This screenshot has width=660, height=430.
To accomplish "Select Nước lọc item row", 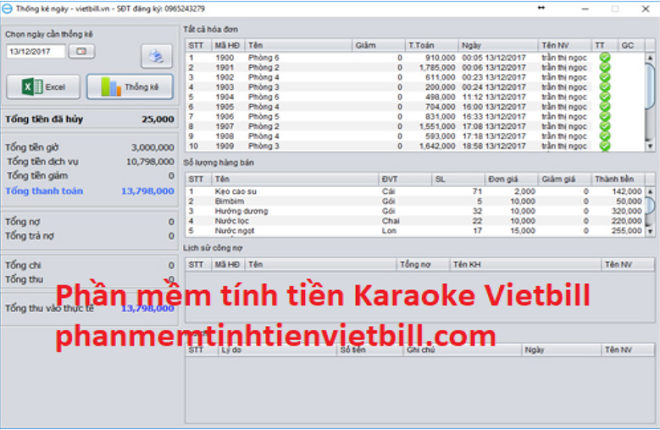I will click(x=415, y=221).
